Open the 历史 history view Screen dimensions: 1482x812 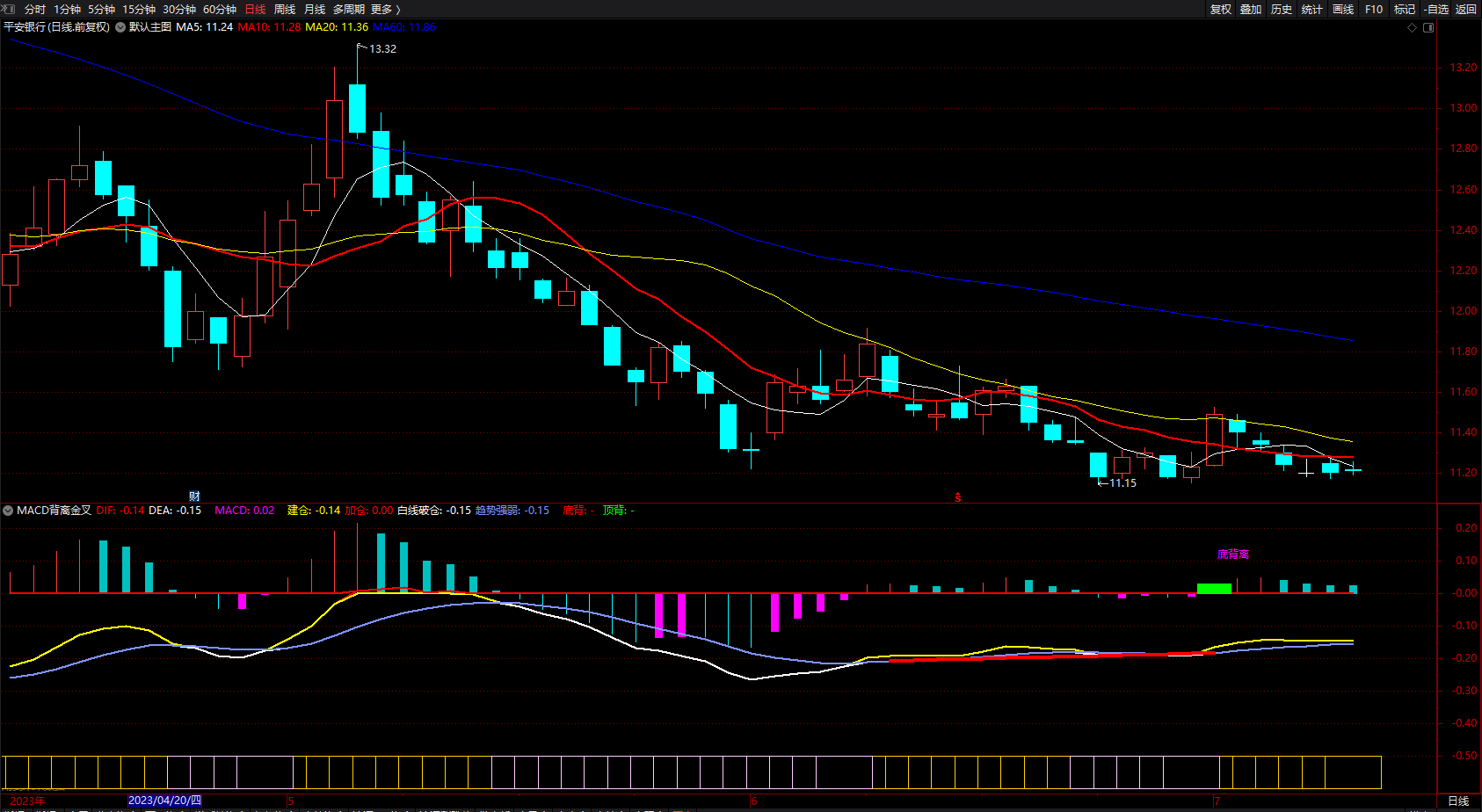[x=1282, y=10]
